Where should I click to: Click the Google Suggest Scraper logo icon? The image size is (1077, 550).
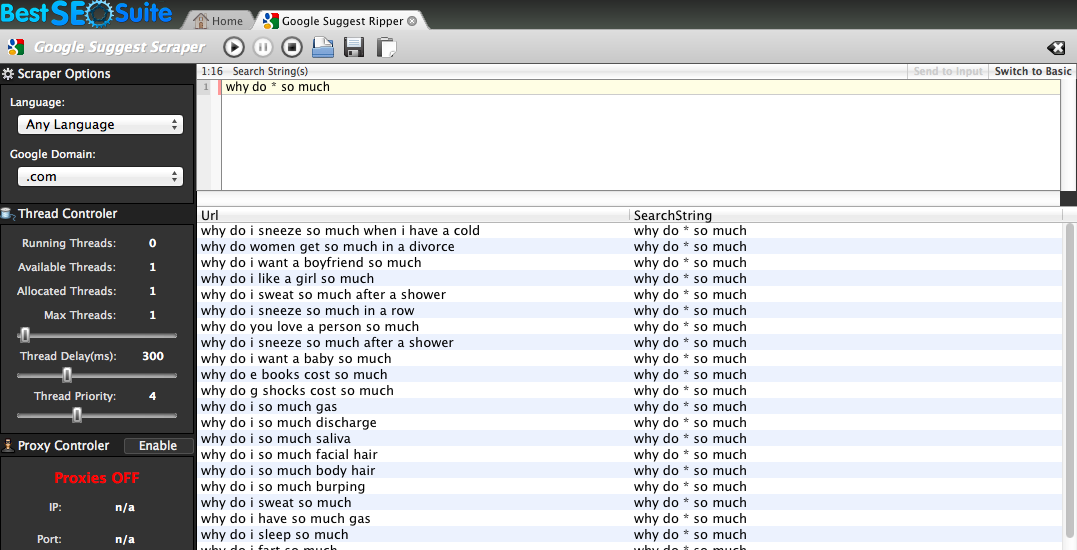[15, 47]
